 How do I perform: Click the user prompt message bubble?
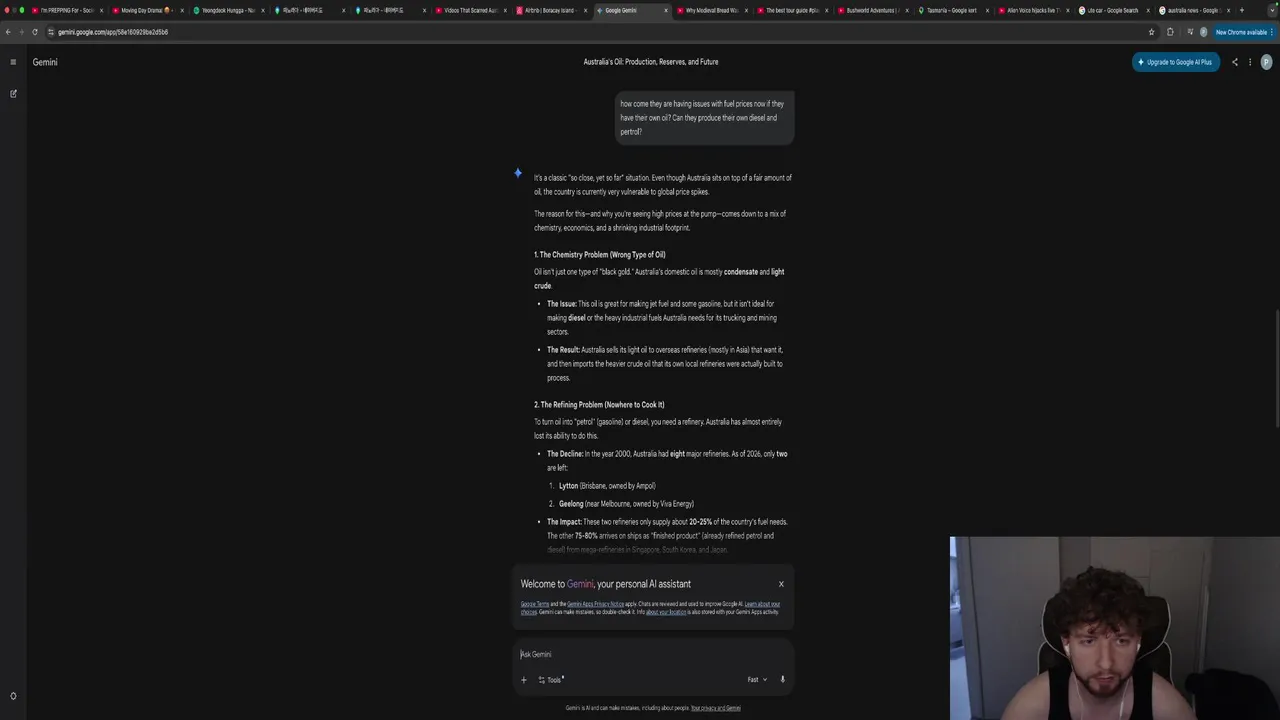pos(703,118)
